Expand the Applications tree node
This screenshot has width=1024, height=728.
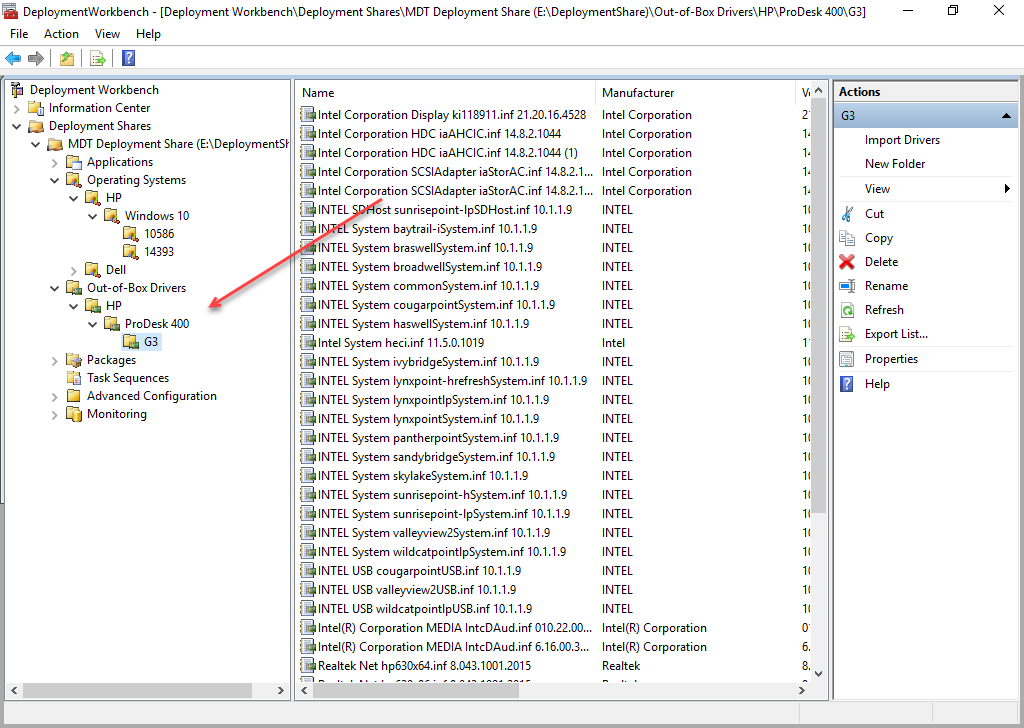coord(55,162)
